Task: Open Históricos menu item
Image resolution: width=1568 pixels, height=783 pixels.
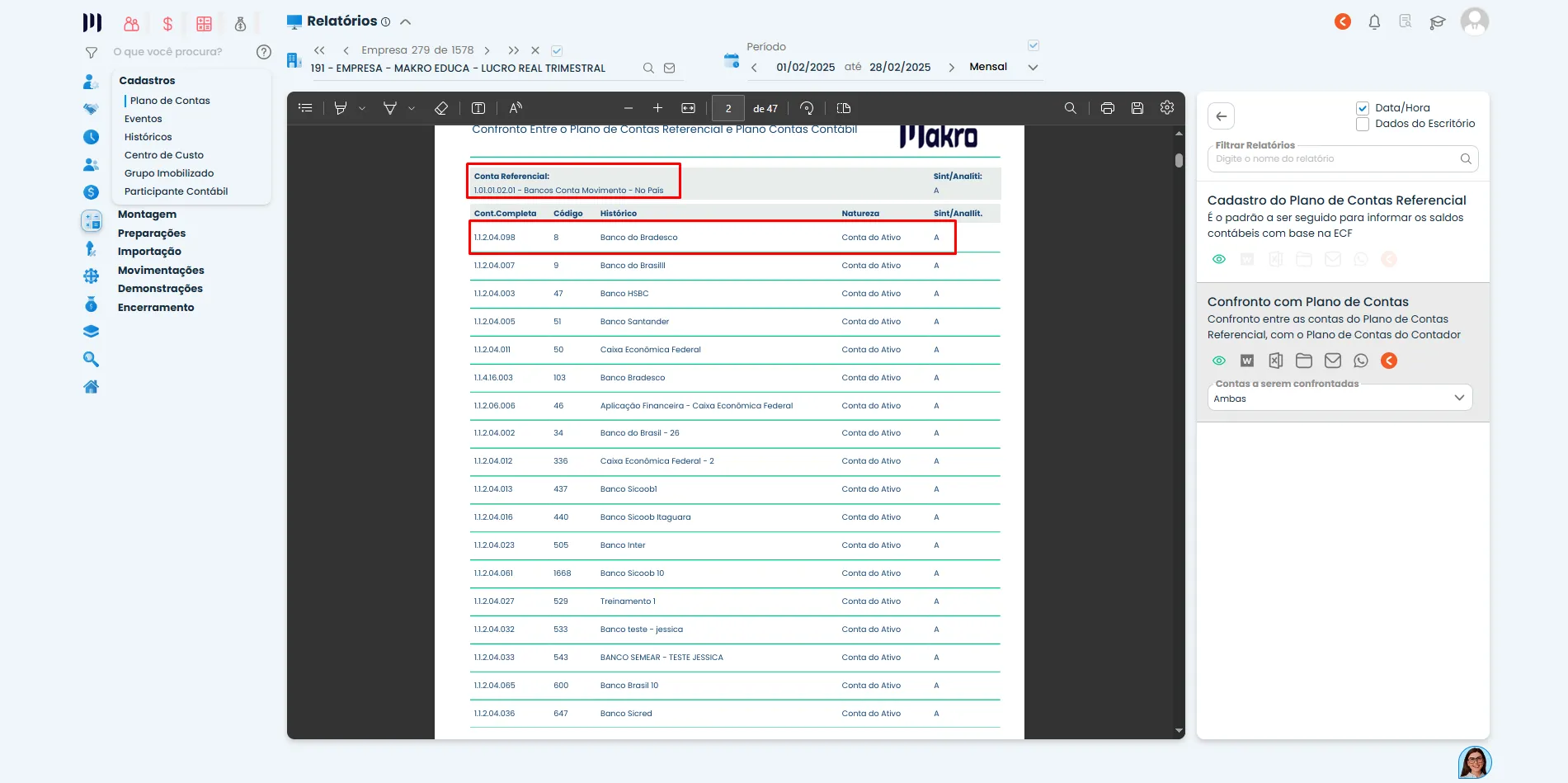Action: 148,137
